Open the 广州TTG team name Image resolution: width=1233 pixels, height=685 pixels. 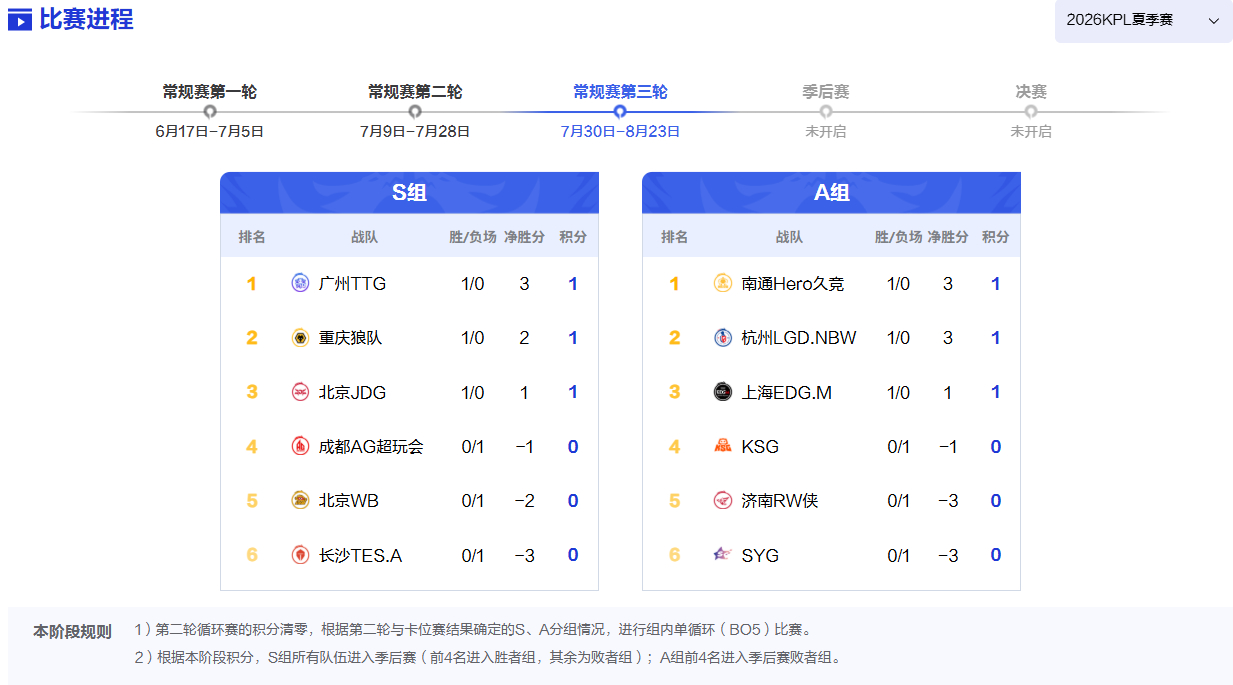(352, 284)
